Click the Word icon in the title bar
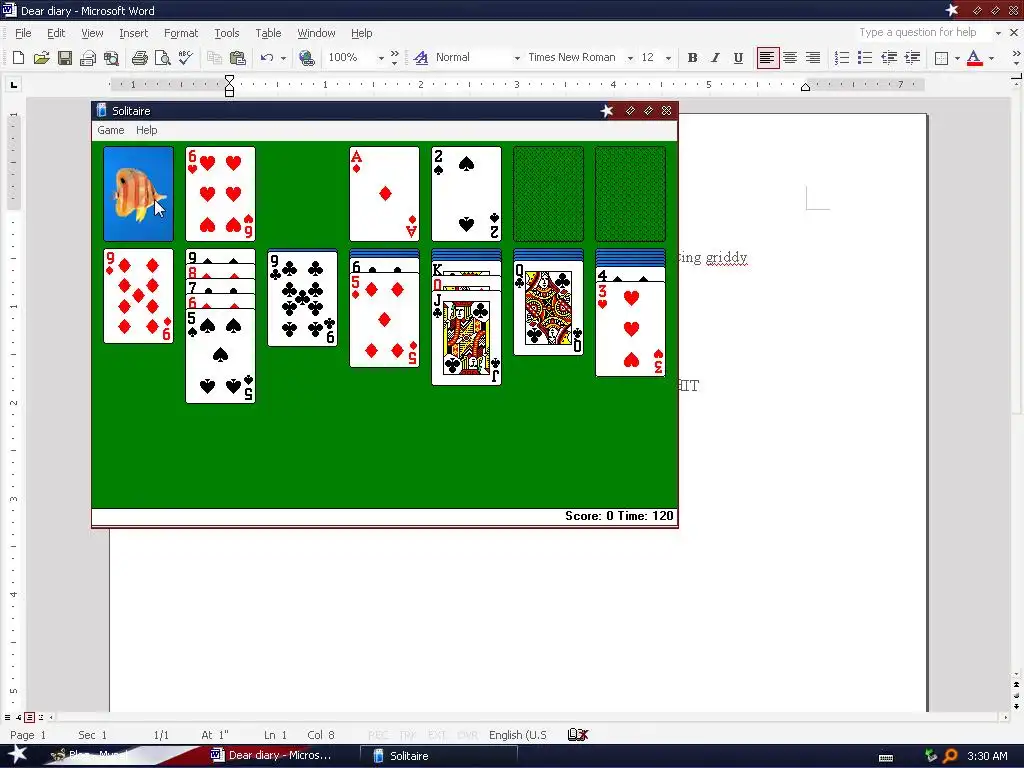Image resolution: width=1024 pixels, height=768 pixels. (9, 10)
